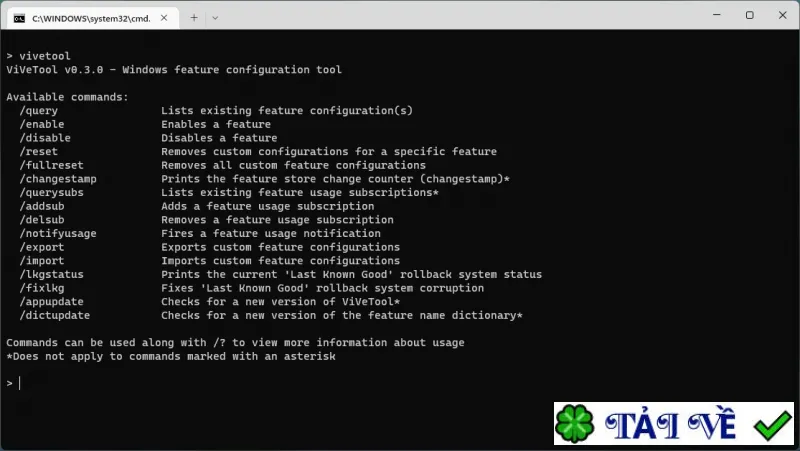Close the terminal window
800x451 pixels.
(782, 15)
